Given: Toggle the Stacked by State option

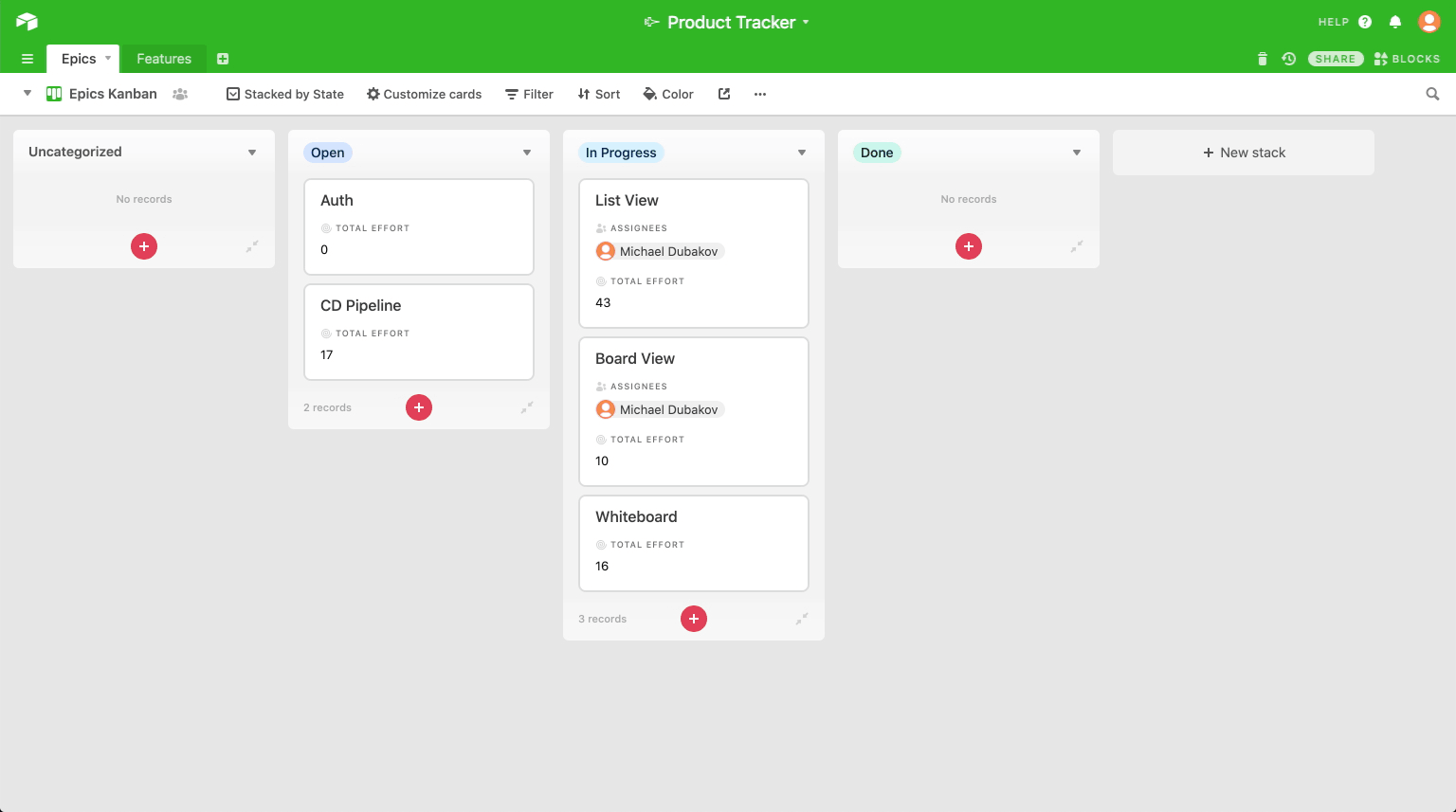Looking at the screenshot, I should 284,94.
